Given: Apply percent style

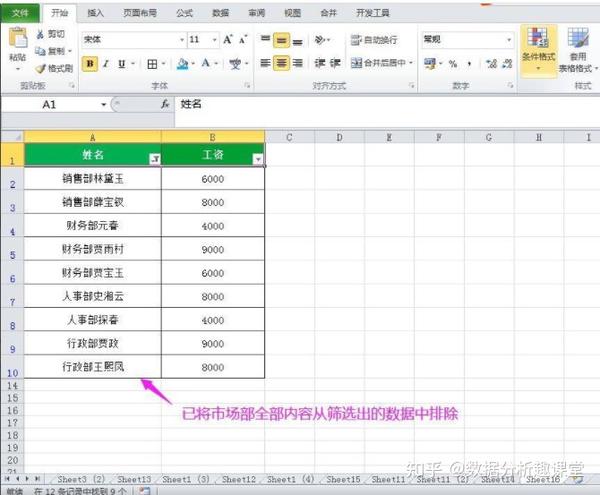Looking at the screenshot, I should [453, 64].
